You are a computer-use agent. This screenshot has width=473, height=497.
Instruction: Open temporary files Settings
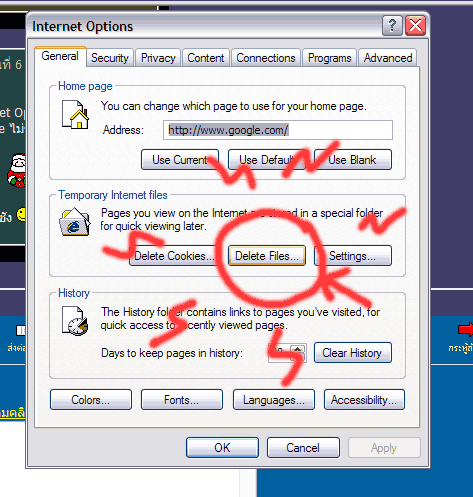tap(353, 256)
